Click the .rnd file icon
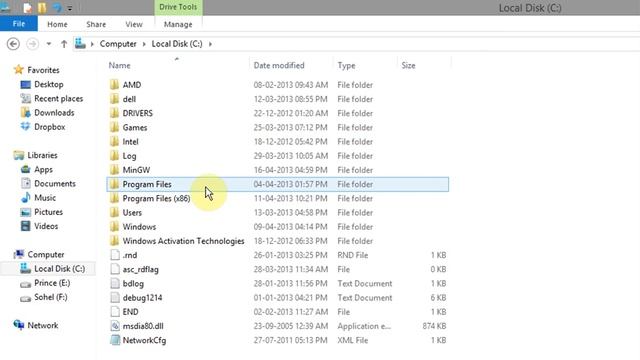This screenshot has width=640, height=360. [x=115, y=255]
